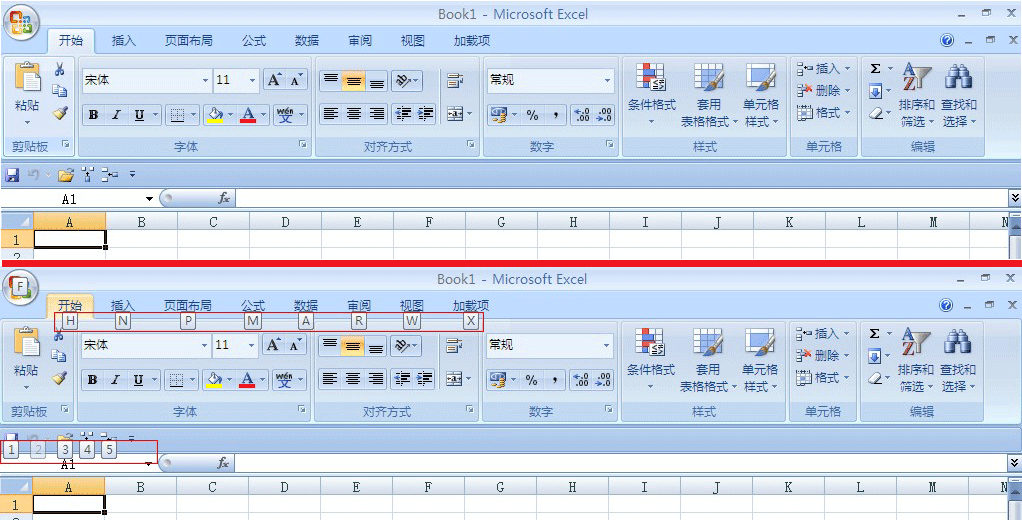Screen dimensions: 1022x520
Task: Open 查找和选择 binoculars in upper window
Action: [x=958, y=94]
